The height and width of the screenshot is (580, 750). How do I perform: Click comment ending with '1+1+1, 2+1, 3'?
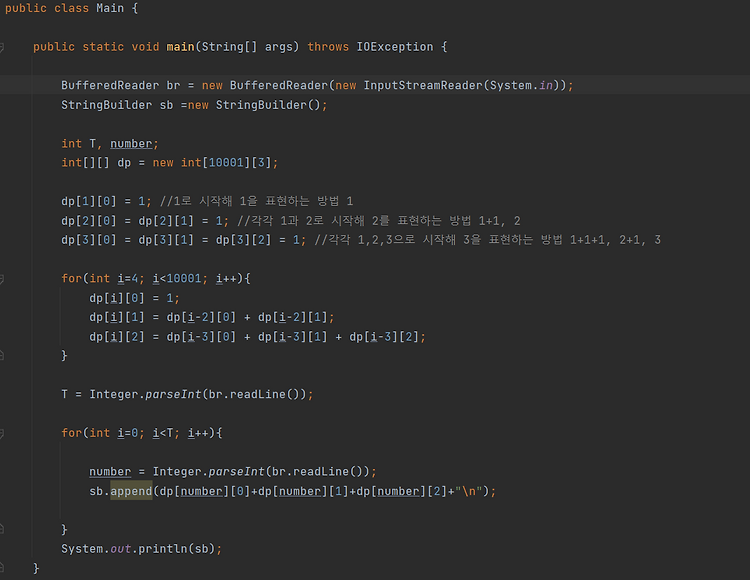[x=488, y=240]
